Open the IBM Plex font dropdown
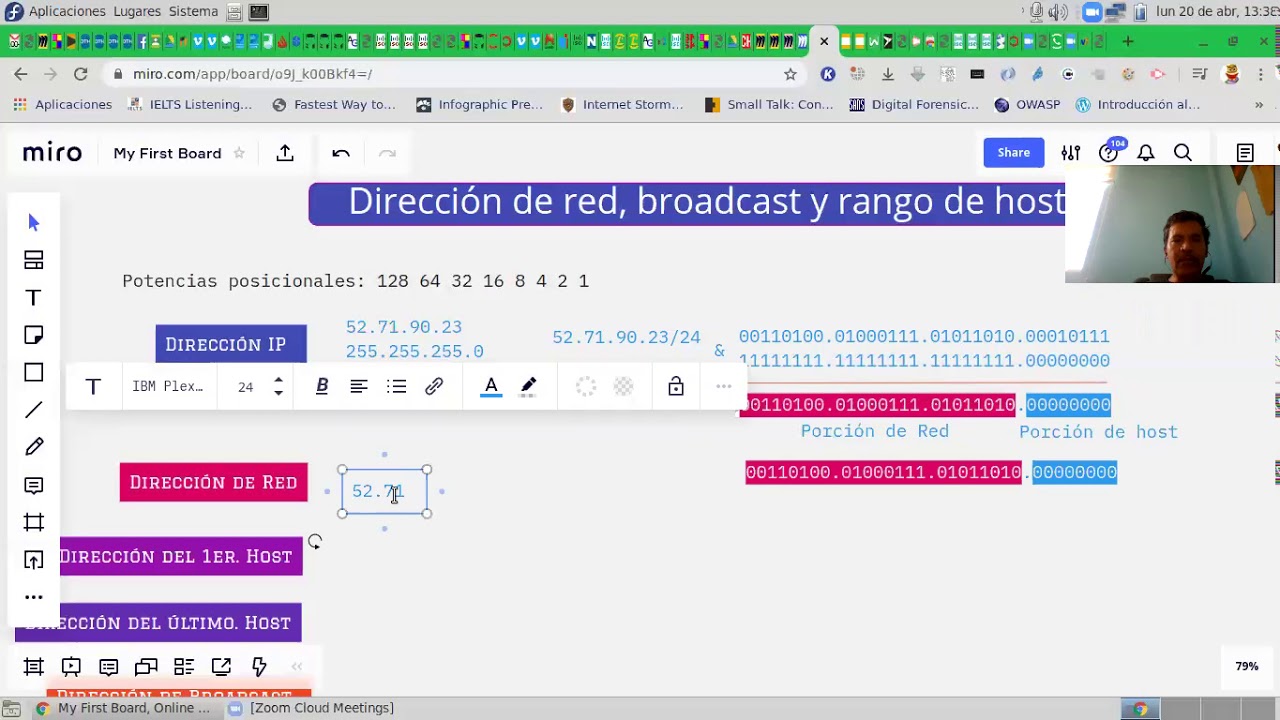1280x720 pixels. pyautogui.click(x=168, y=386)
